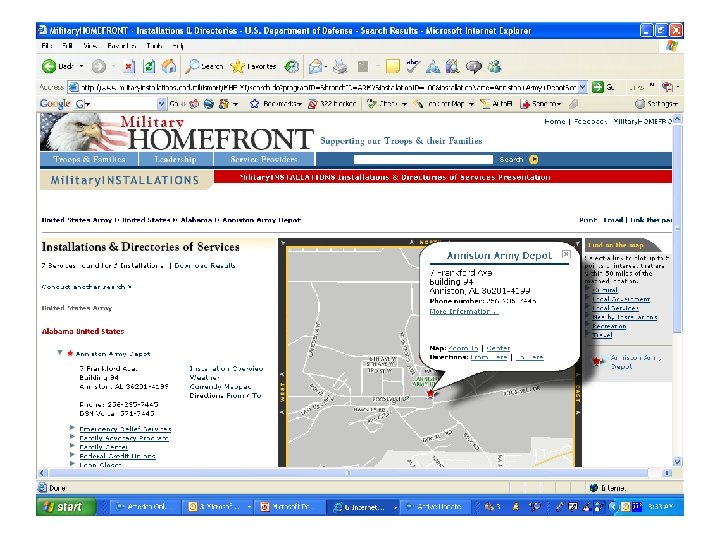
Task: Click the IE Forward arrow button
Action: click(98, 67)
